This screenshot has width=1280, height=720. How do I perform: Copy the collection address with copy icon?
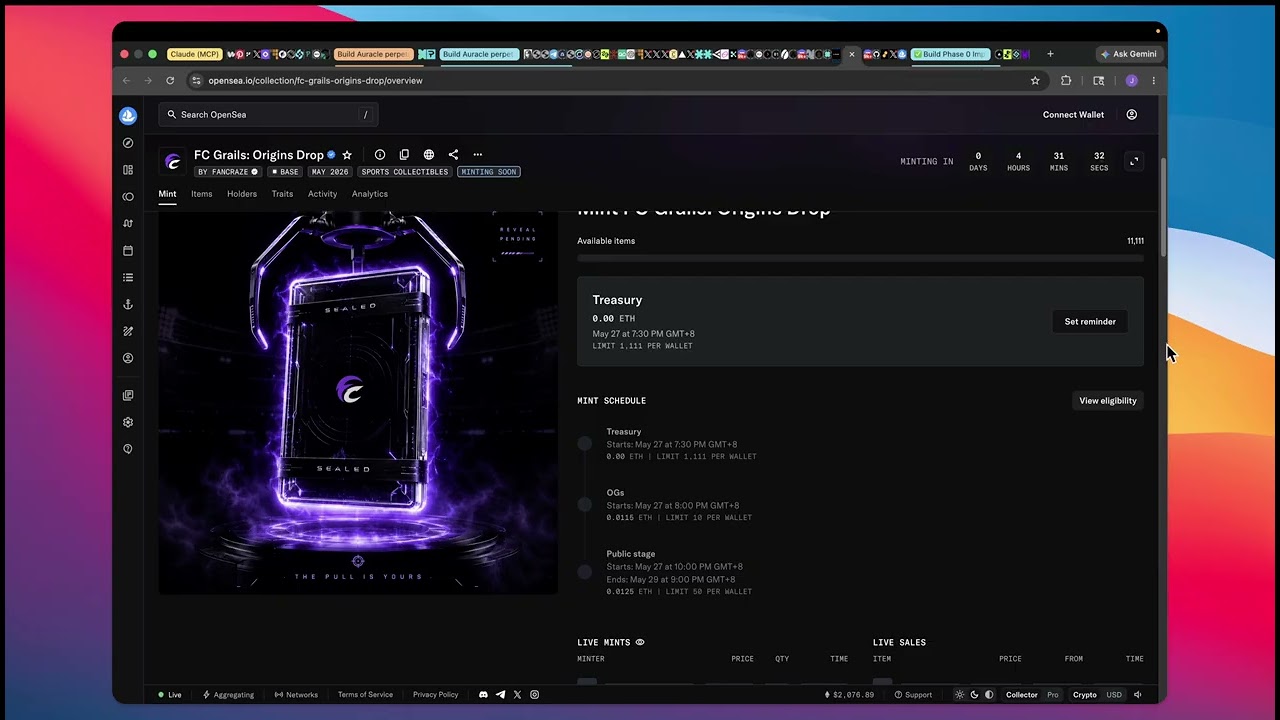point(404,155)
